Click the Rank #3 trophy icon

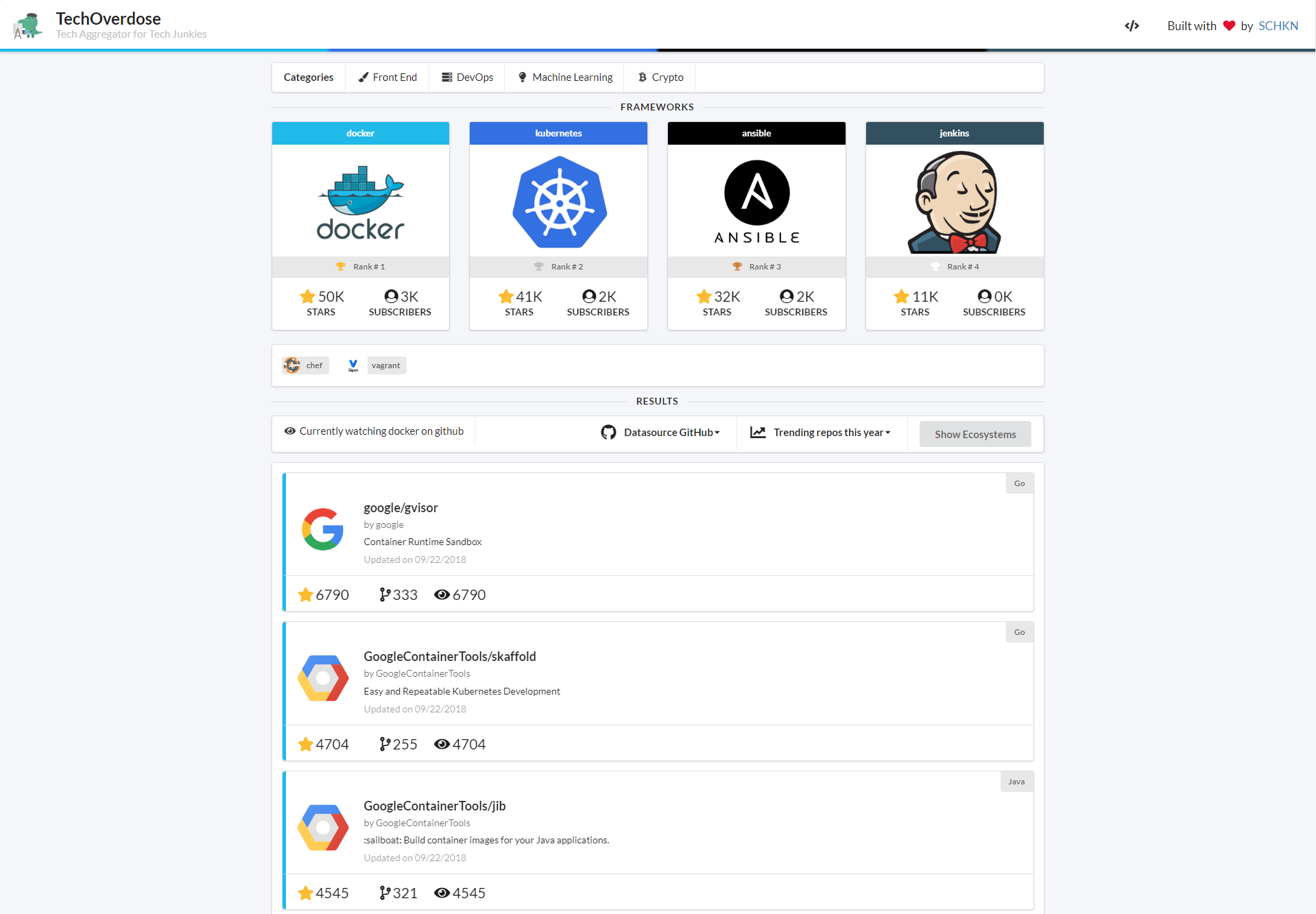pos(737,267)
